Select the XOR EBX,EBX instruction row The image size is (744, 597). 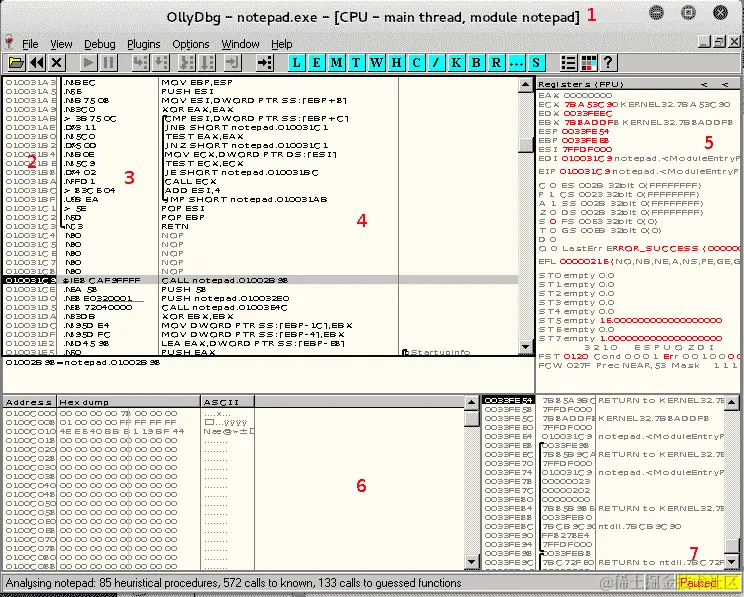pyautogui.click(x=260, y=316)
